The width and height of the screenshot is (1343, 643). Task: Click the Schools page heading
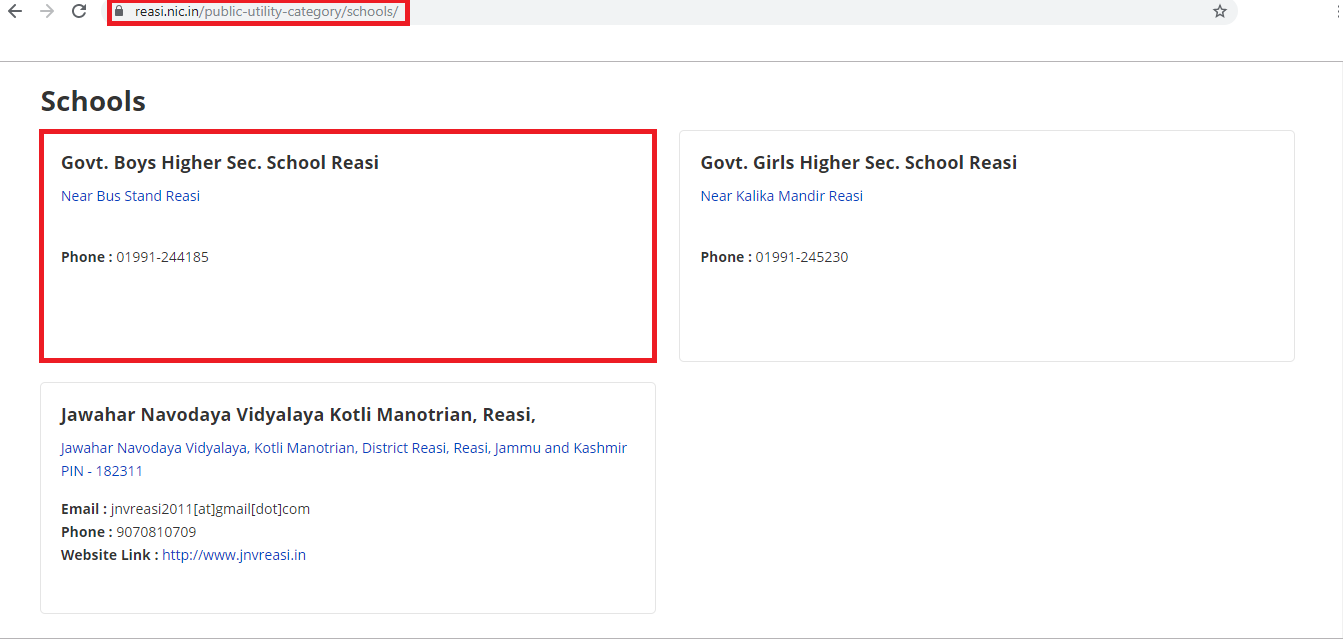click(x=93, y=101)
